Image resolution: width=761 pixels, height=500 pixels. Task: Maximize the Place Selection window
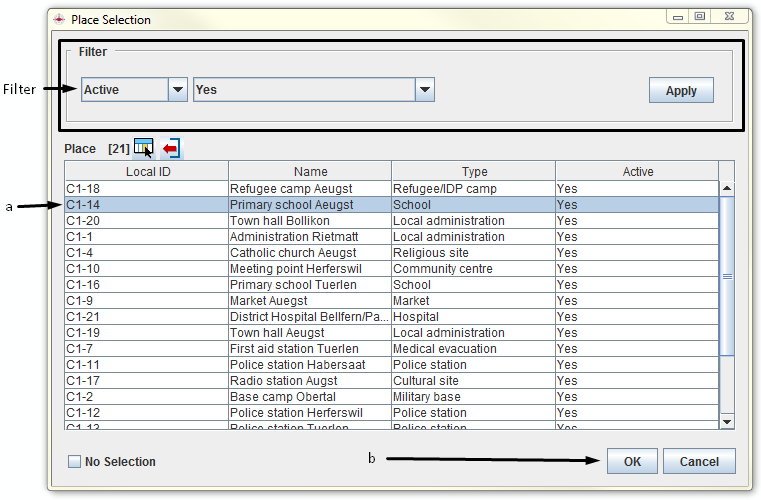pos(699,17)
